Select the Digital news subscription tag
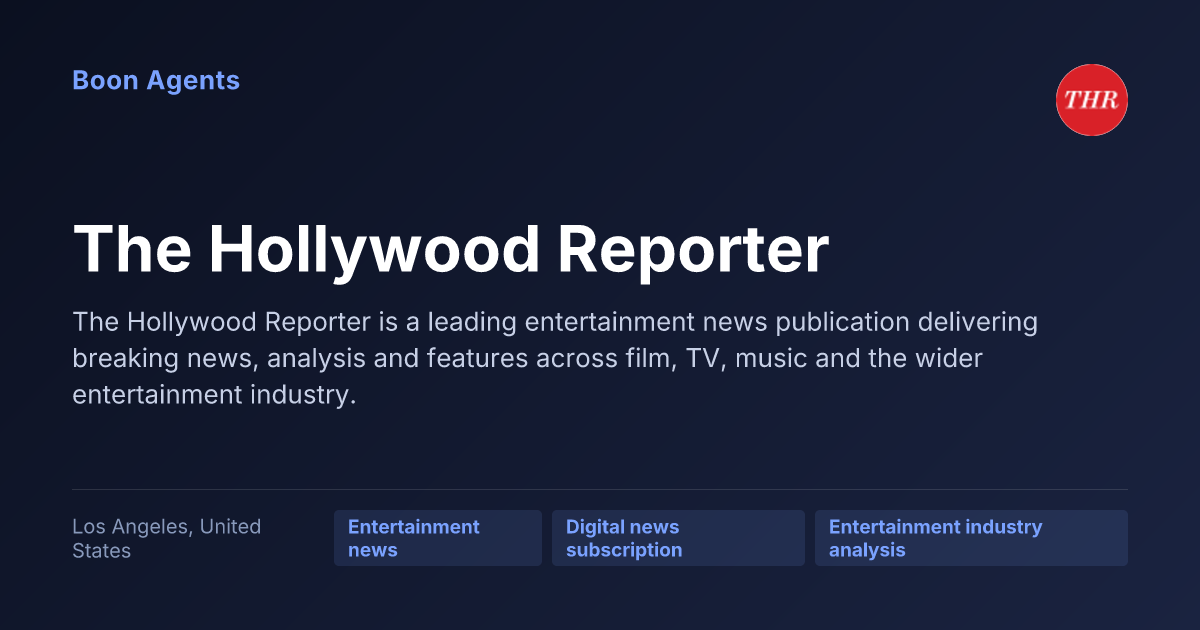1200x630 pixels. coord(678,538)
